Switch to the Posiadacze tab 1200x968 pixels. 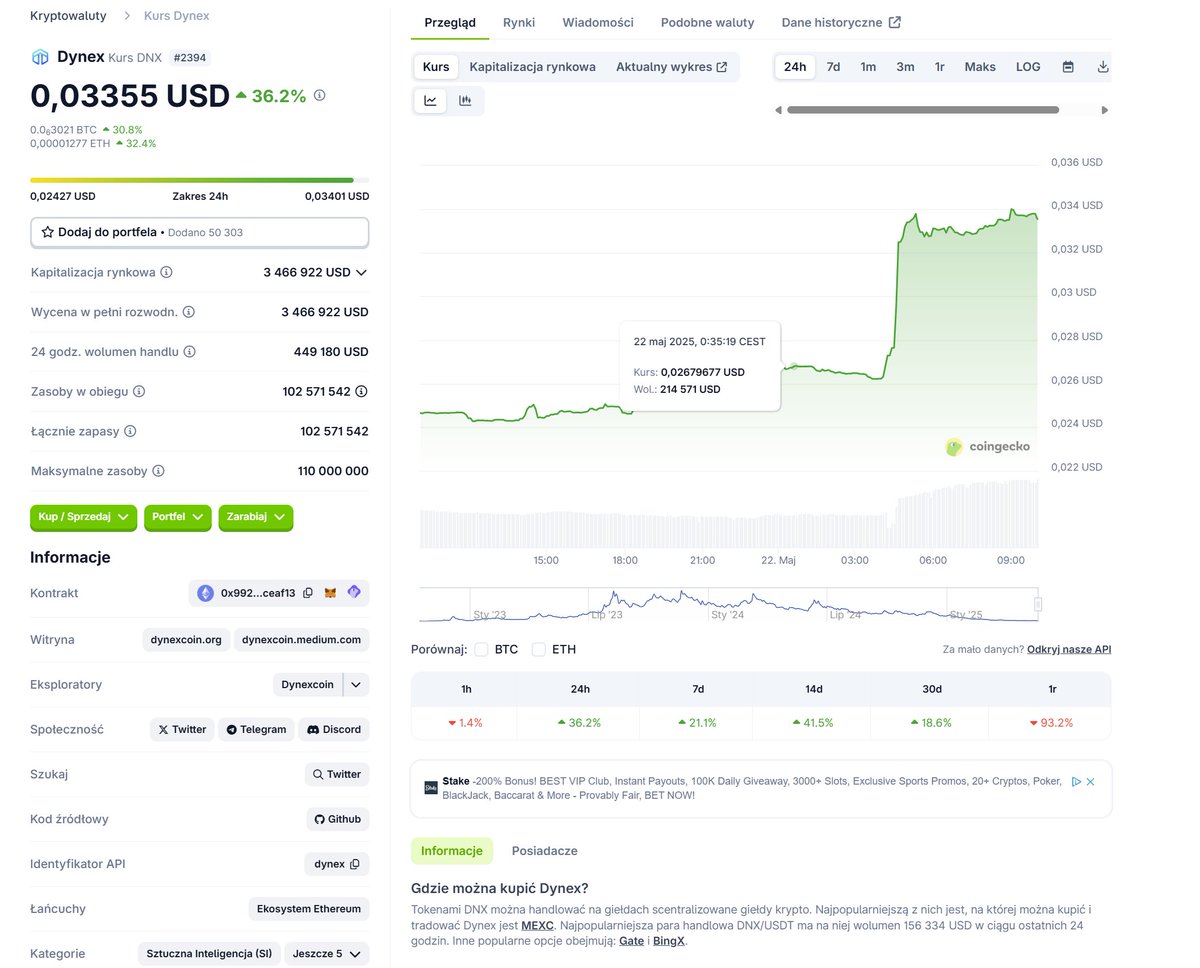[x=544, y=851]
